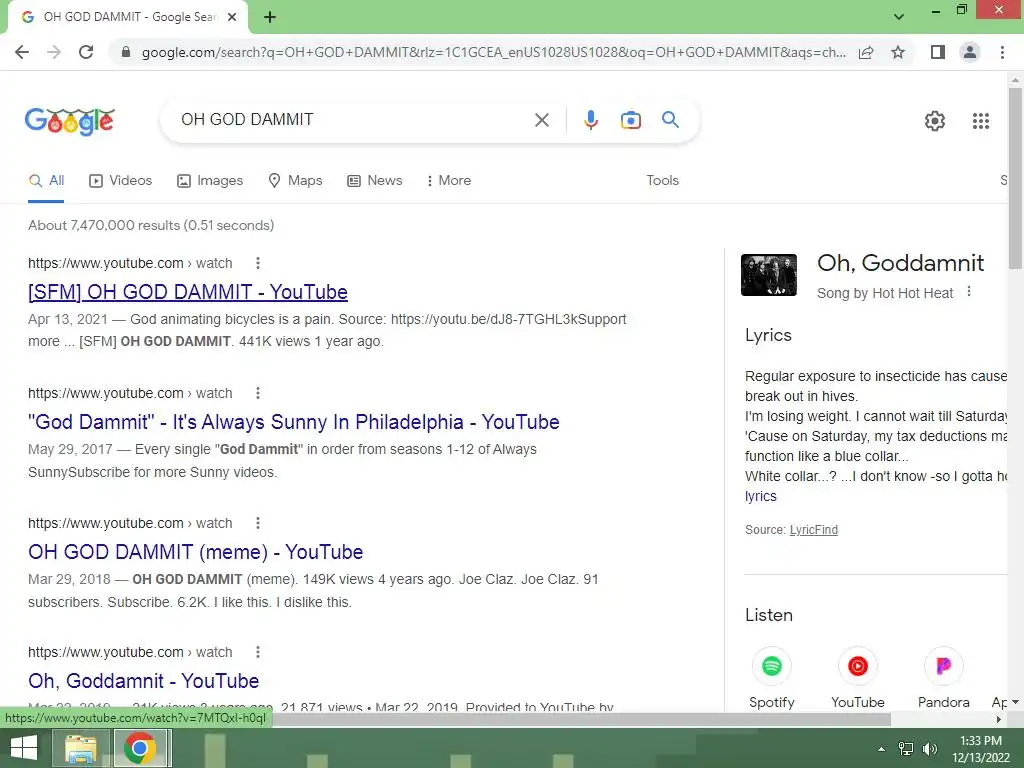Open the search Tools options
Image resolution: width=1024 pixels, height=768 pixels.
pos(662,180)
